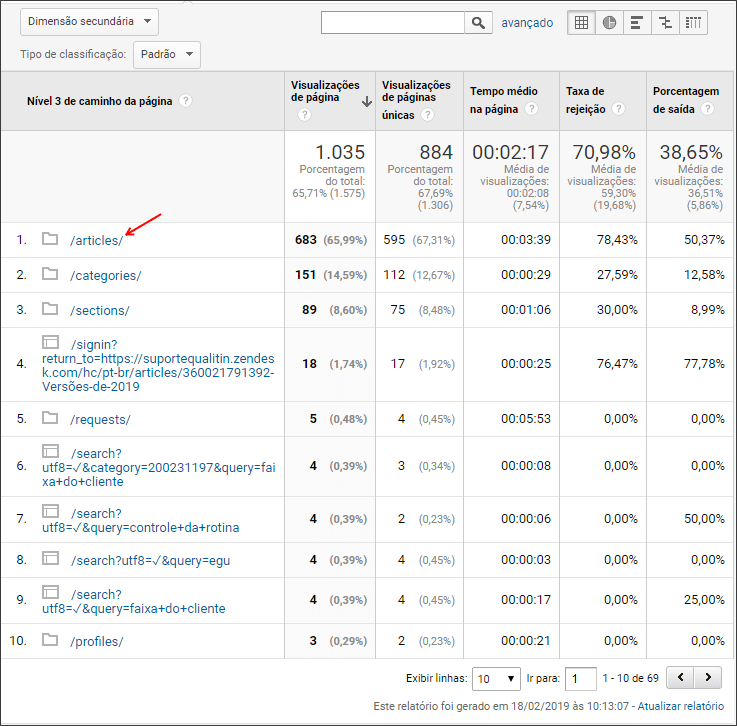
Task: Open the Padrão classification type dropdown
Action: pyautogui.click(x=167, y=55)
